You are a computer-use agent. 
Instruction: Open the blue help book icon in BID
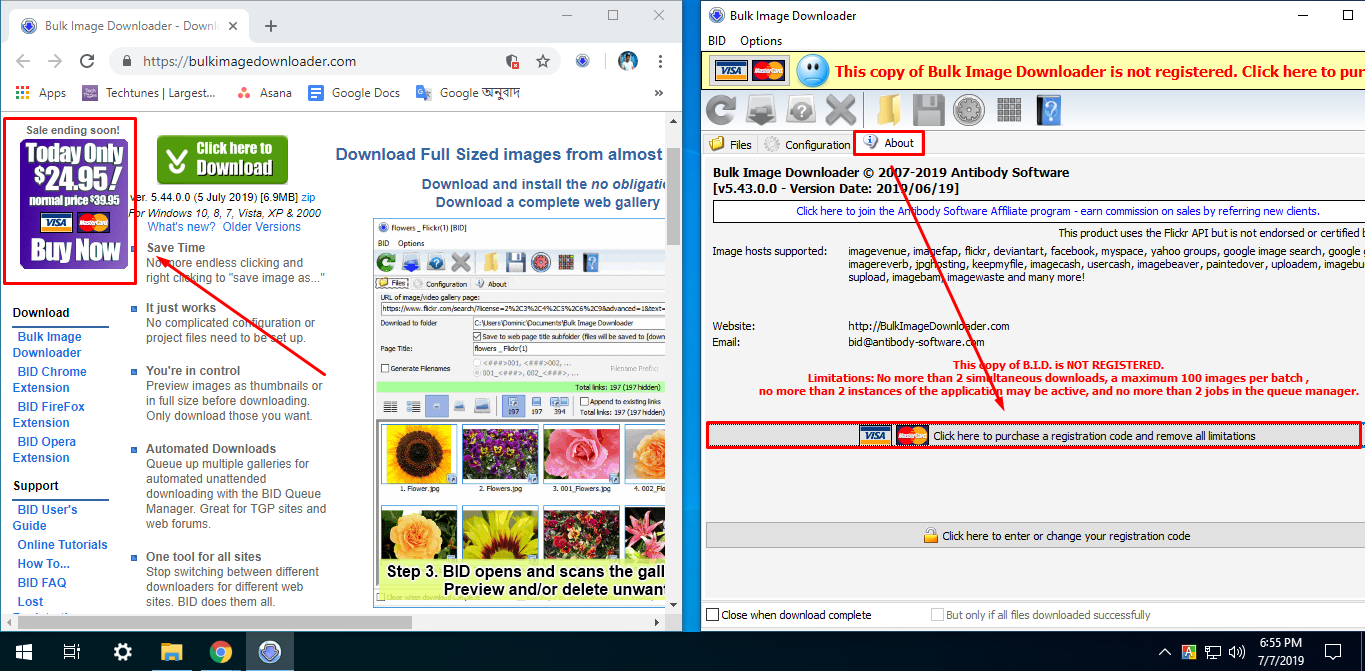click(1047, 109)
